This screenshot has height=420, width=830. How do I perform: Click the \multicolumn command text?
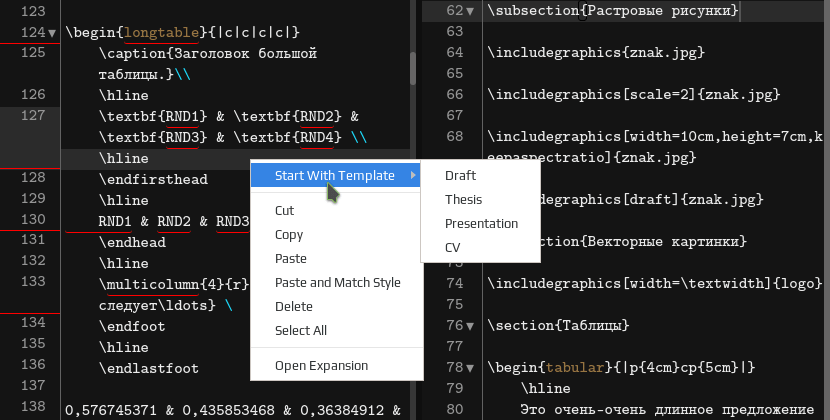coord(149,284)
